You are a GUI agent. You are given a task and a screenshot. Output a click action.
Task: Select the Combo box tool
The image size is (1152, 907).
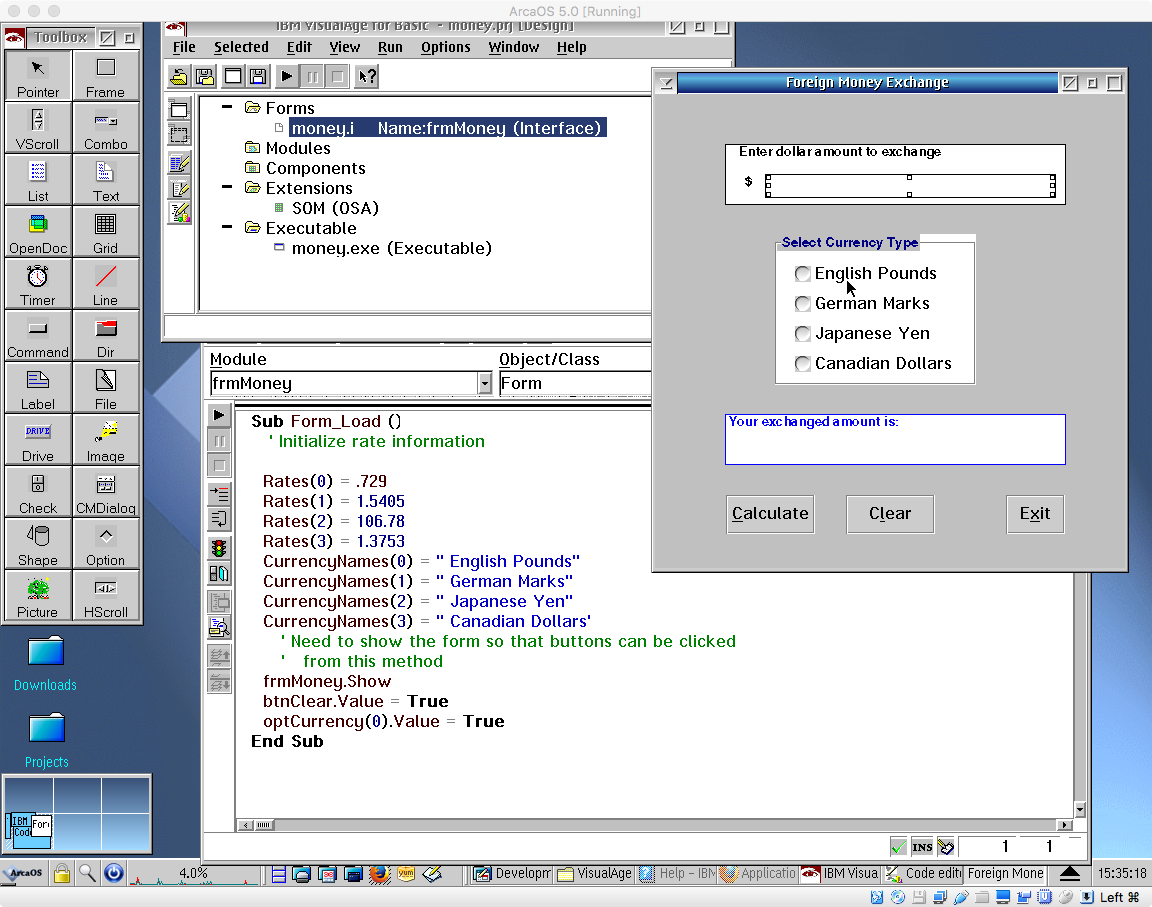pyautogui.click(x=106, y=128)
